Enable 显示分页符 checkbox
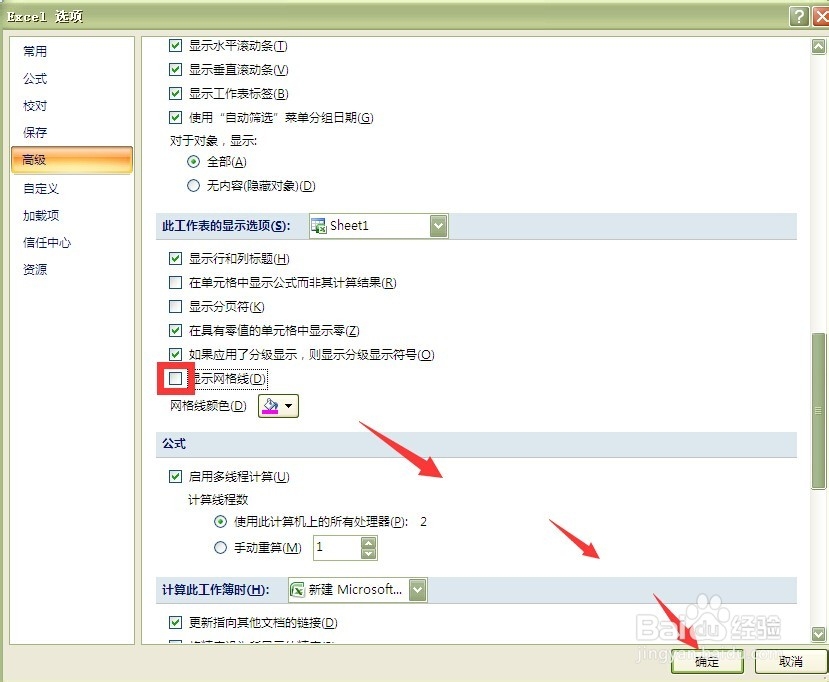This screenshot has height=682, width=829. tap(176, 306)
